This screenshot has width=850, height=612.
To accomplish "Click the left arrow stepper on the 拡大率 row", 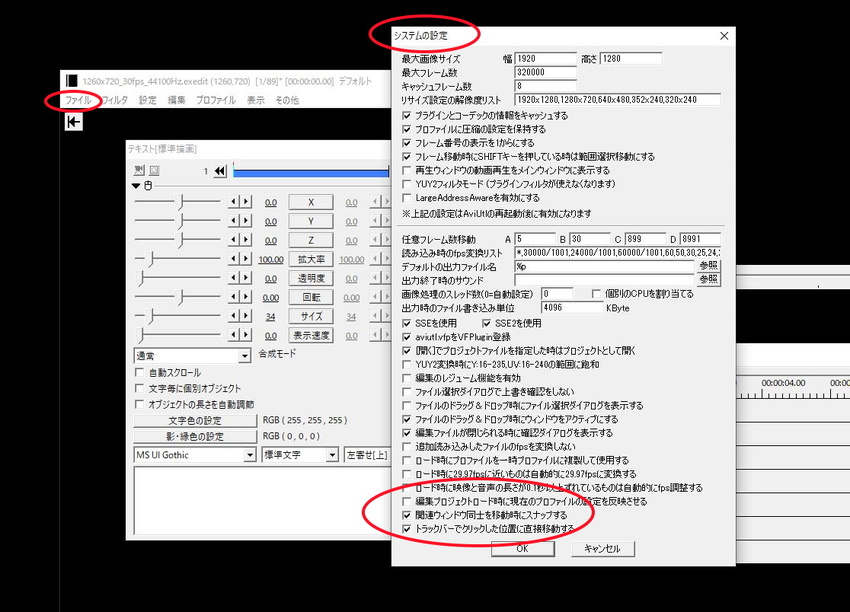I will 234,259.
